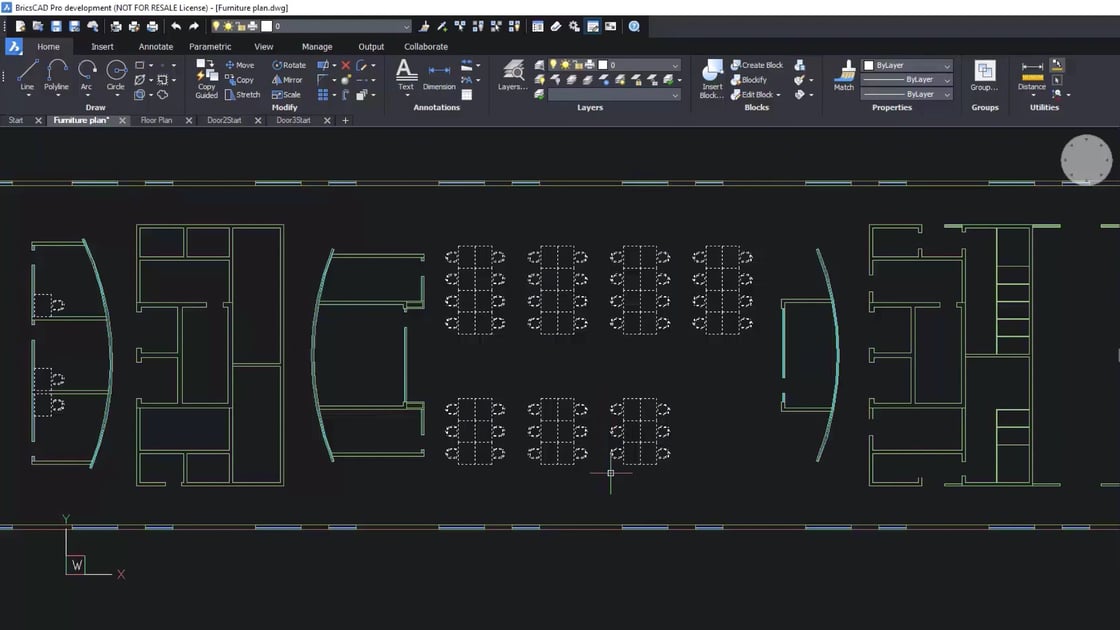The width and height of the screenshot is (1120, 630).
Task: Expand the Edit Block dropdown arrow
Action: point(778,94)
